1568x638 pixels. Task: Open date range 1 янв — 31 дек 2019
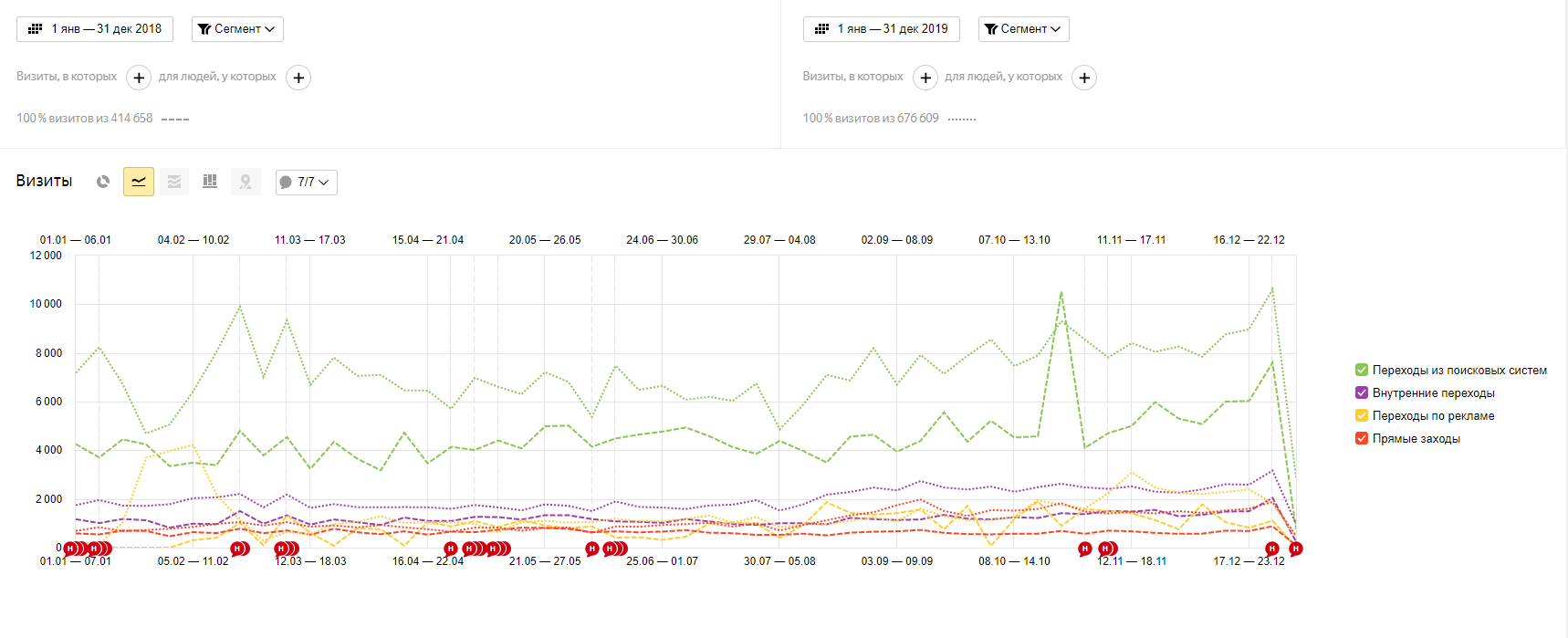point(882,29)
